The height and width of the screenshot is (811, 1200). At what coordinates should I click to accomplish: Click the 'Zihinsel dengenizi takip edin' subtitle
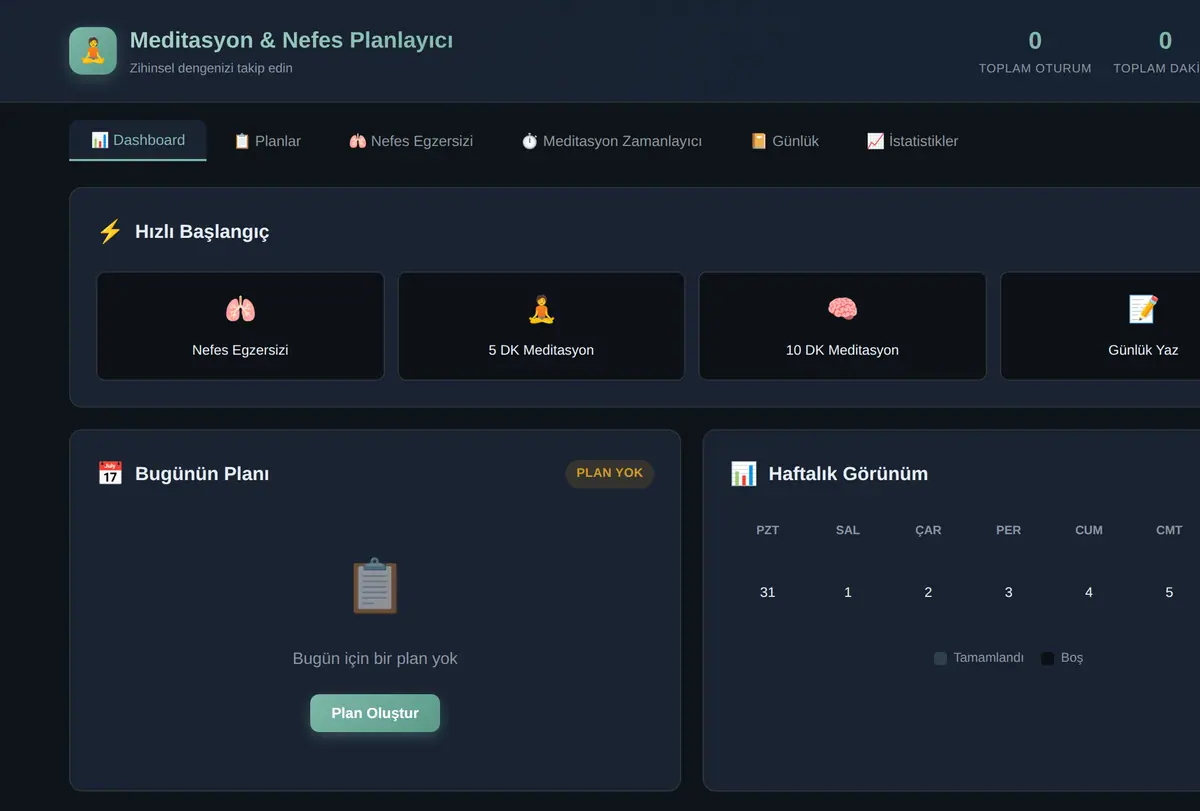(x=211, y=68)
